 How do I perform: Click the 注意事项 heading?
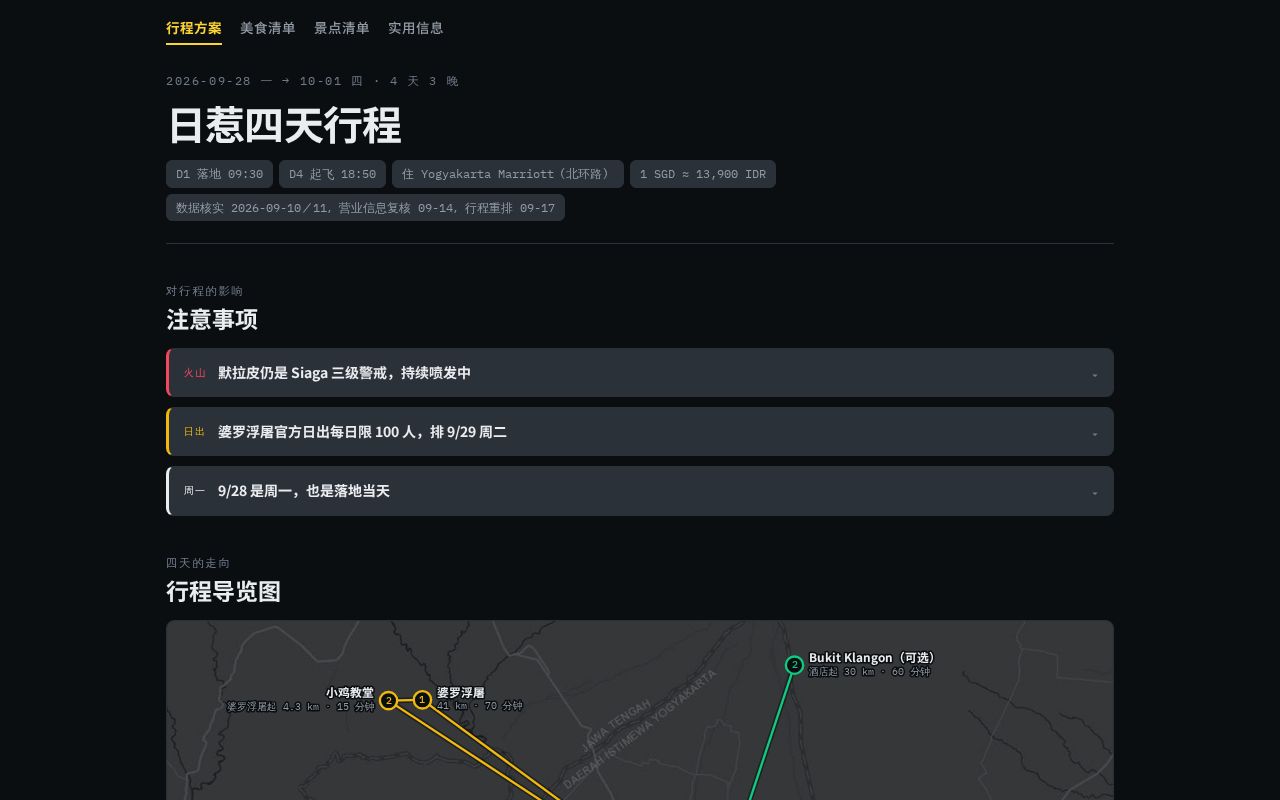coord(212,319)
